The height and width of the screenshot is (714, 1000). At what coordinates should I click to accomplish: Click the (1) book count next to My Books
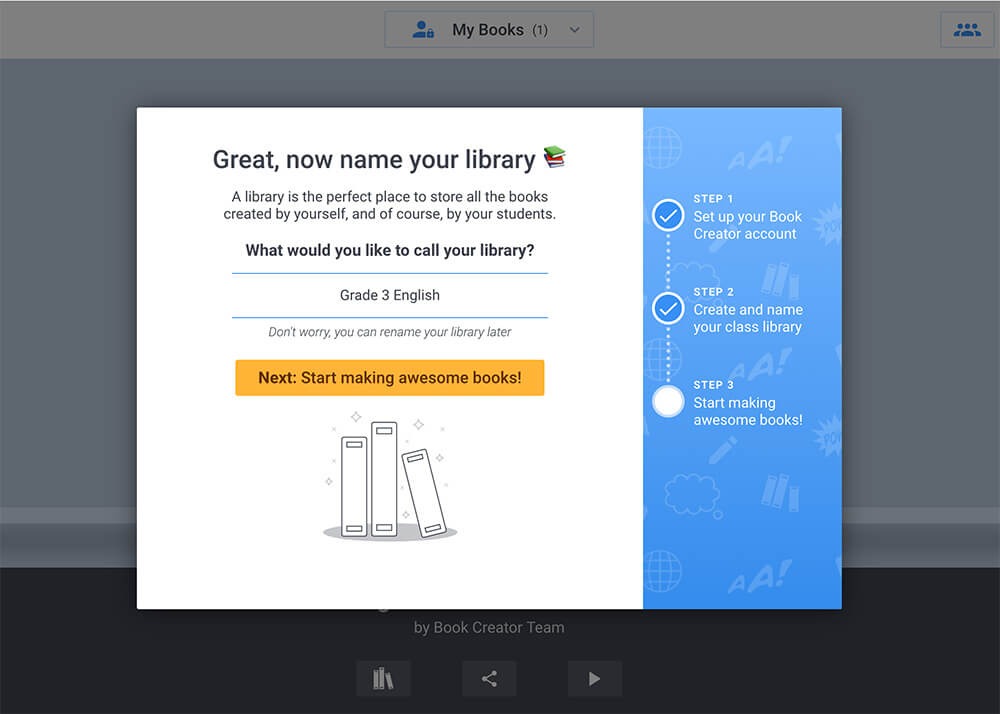pyautogui.click(x=540, y=30)
